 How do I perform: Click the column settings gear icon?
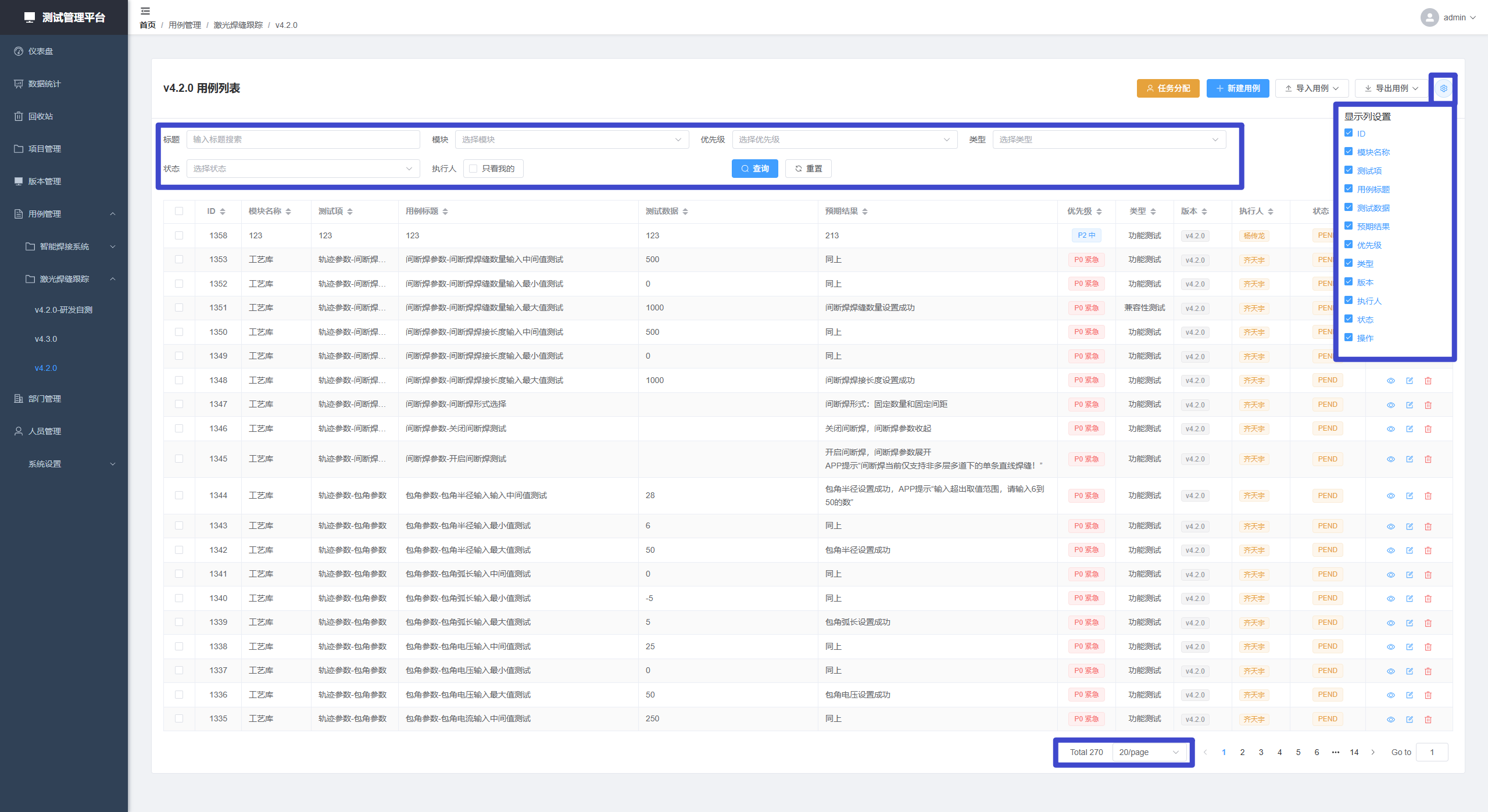point(1443,88)
